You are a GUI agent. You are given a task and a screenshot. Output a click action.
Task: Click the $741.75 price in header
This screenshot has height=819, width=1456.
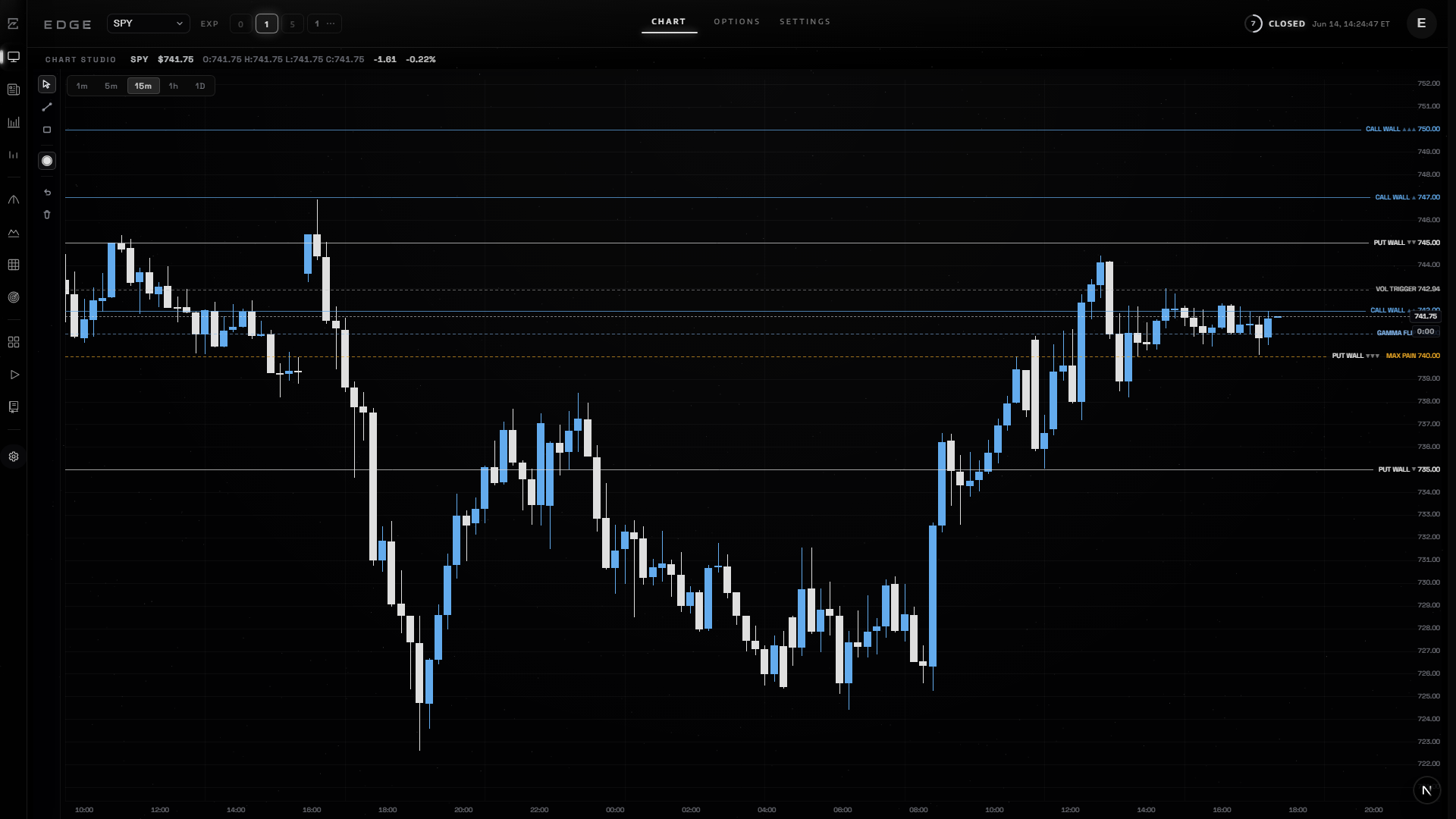[x=175, y=59]
